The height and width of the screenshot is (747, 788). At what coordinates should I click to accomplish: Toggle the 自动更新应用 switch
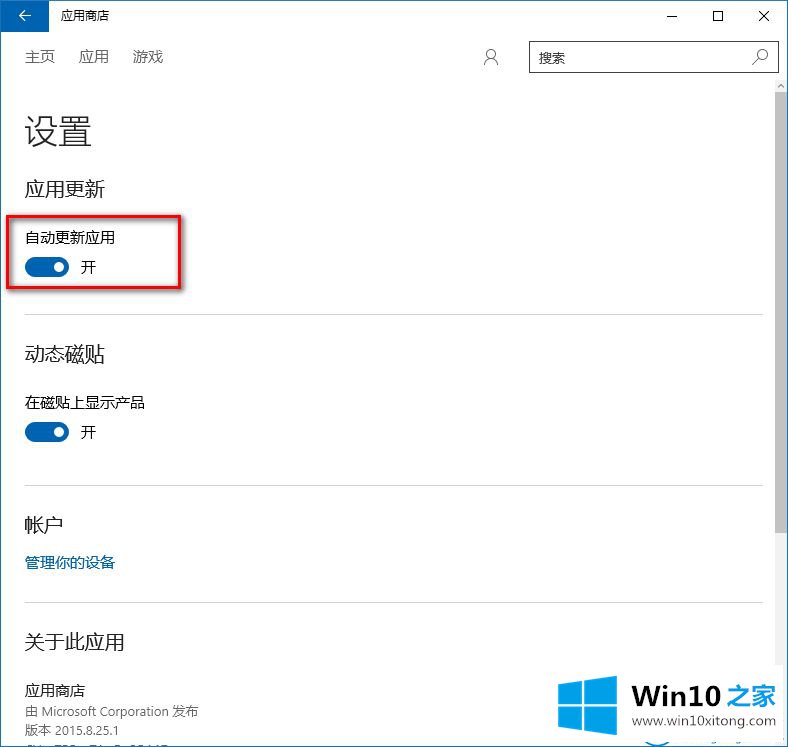coord(47,267)
